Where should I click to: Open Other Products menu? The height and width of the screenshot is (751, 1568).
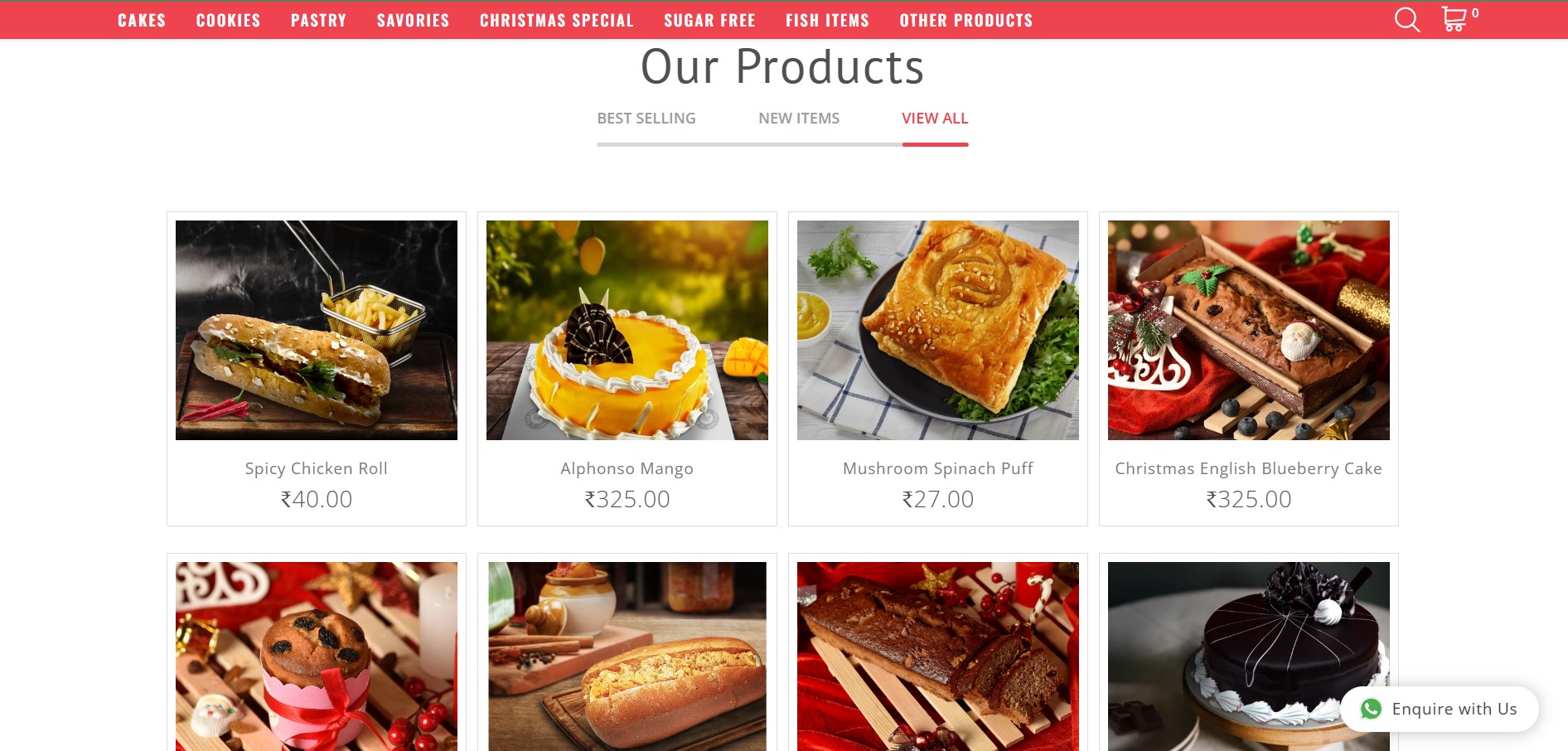point(966,21)
